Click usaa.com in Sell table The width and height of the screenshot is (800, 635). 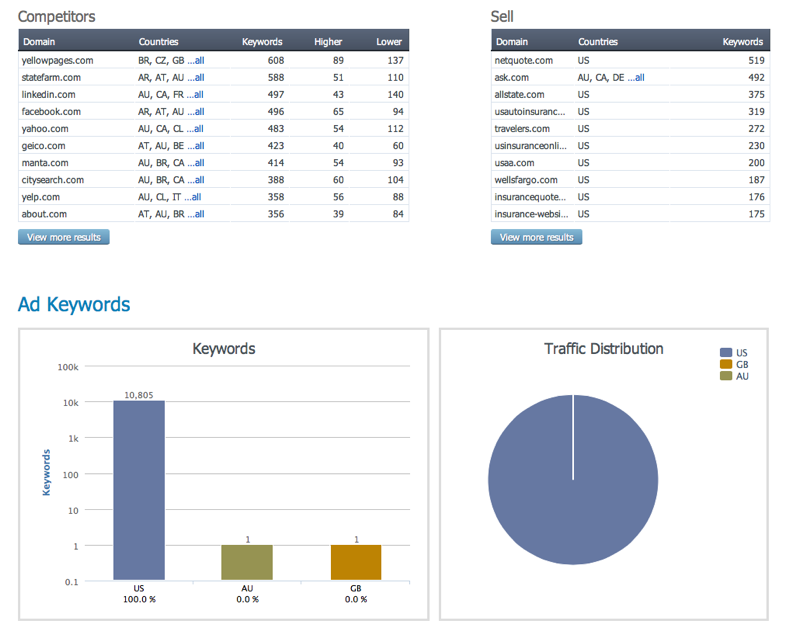[514, 163]
